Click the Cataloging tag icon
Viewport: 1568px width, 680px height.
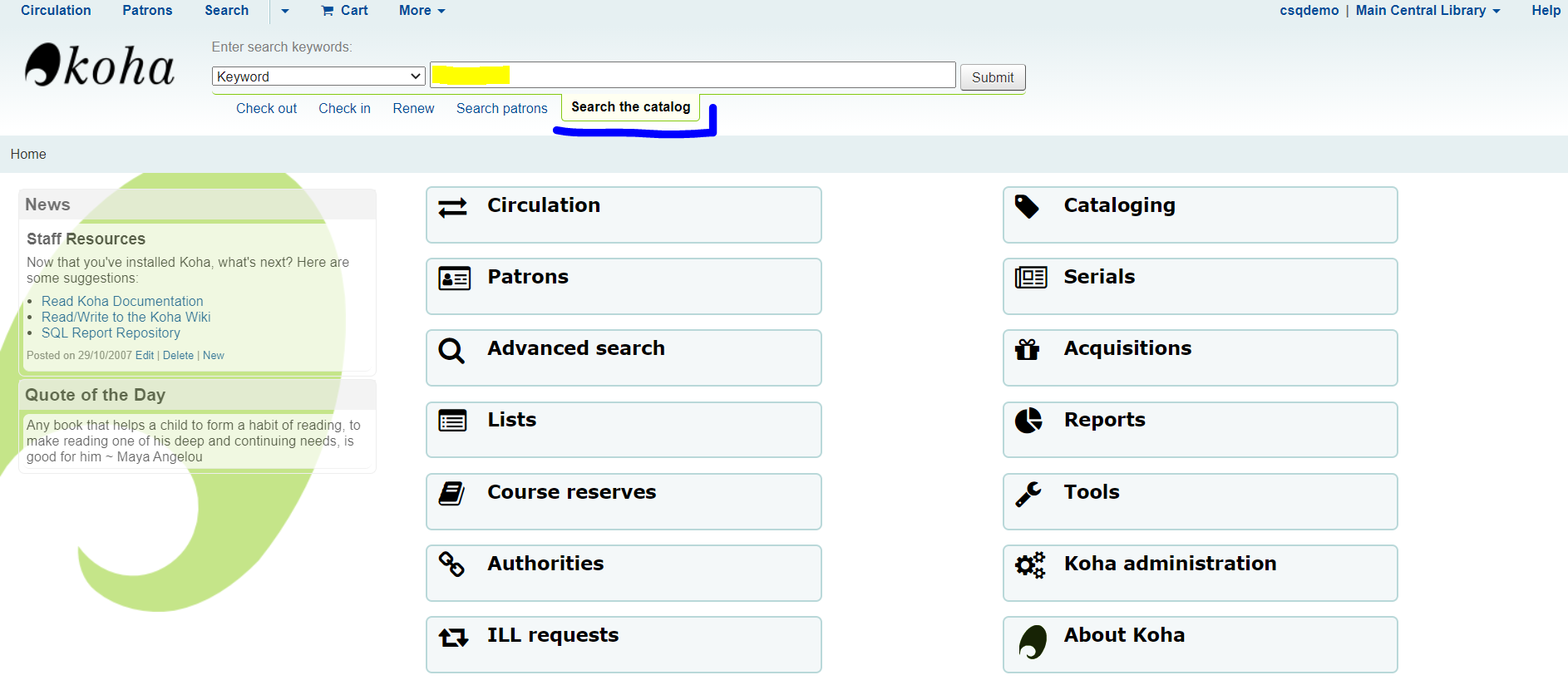click(x=1027, y=206)
